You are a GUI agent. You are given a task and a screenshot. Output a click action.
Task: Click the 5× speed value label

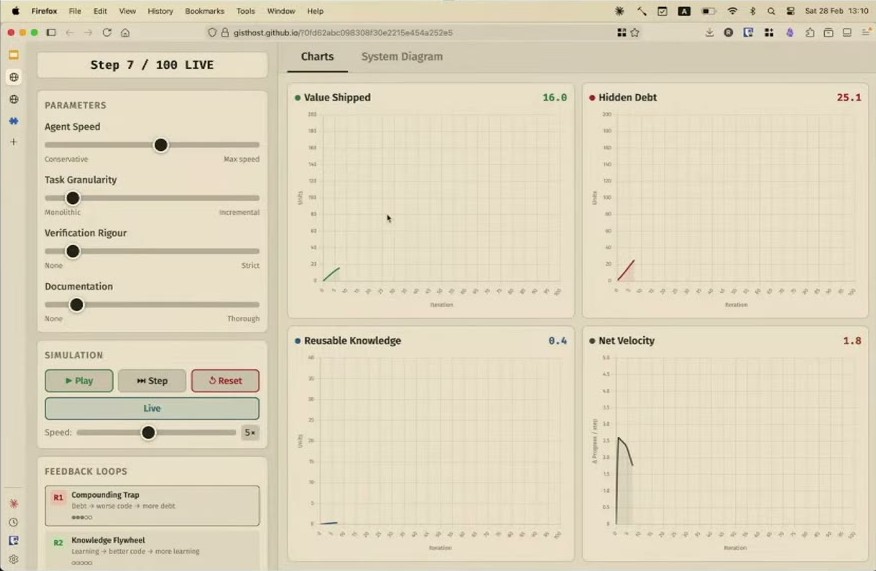click(250, 432)
